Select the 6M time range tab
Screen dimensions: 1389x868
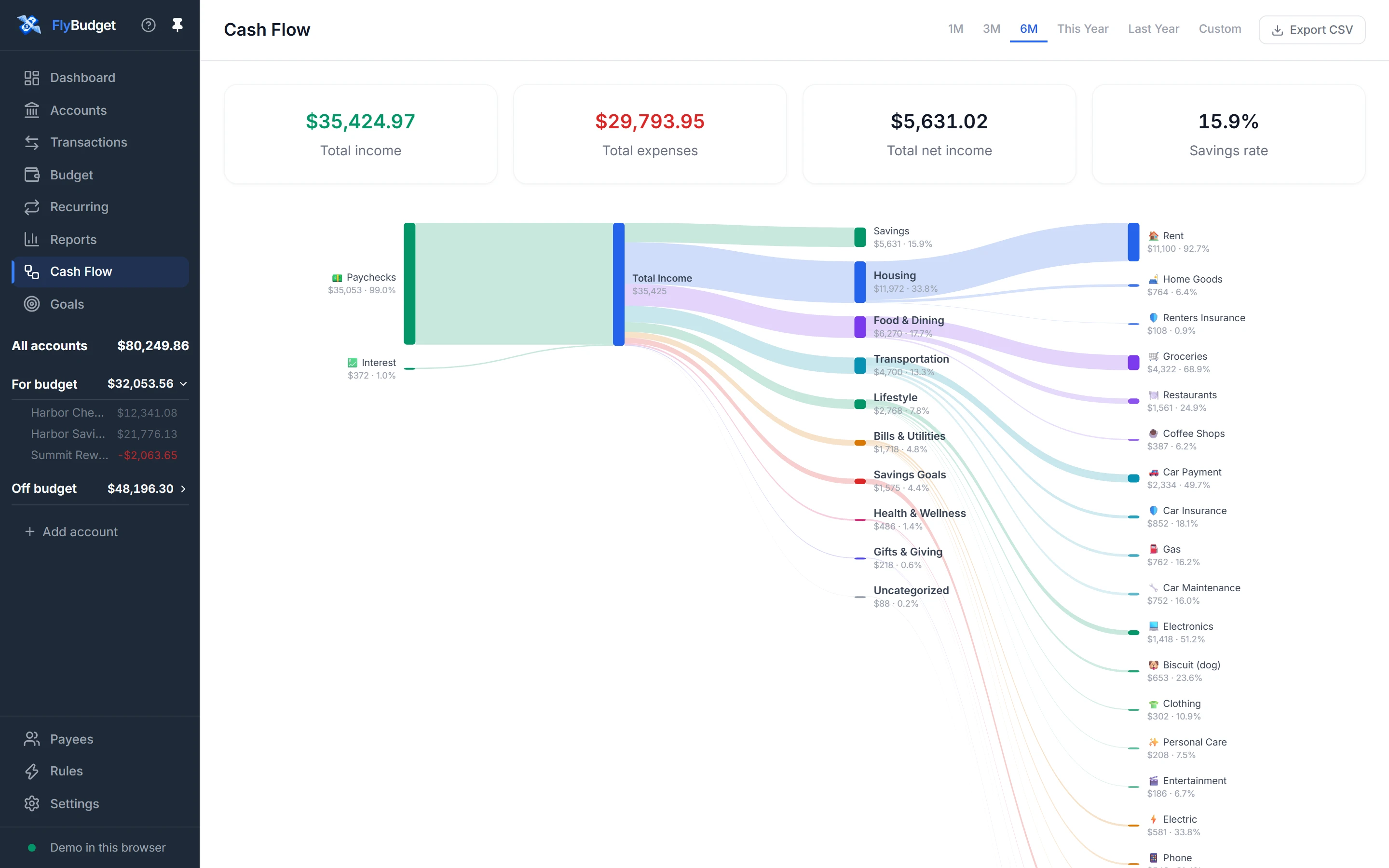(1028, 29)
